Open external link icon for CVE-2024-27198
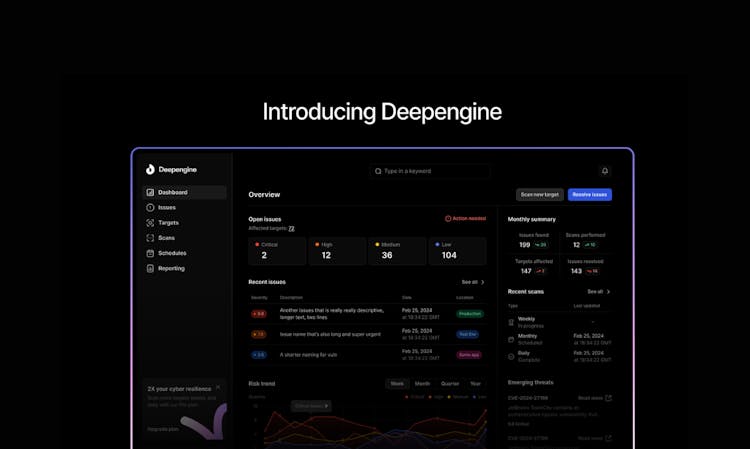The height and width of the screenshot is (449, 750). click(x=608, y=398)
